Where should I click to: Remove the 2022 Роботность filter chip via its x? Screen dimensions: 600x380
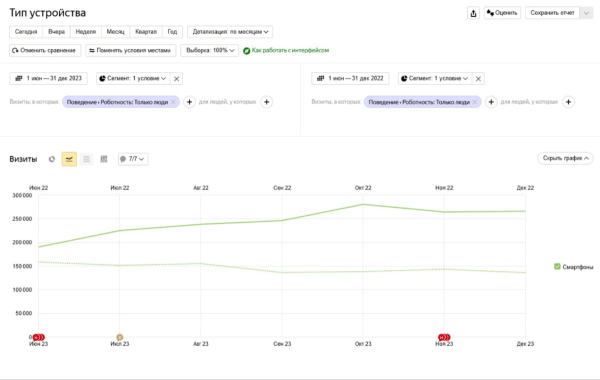[475, 102]
